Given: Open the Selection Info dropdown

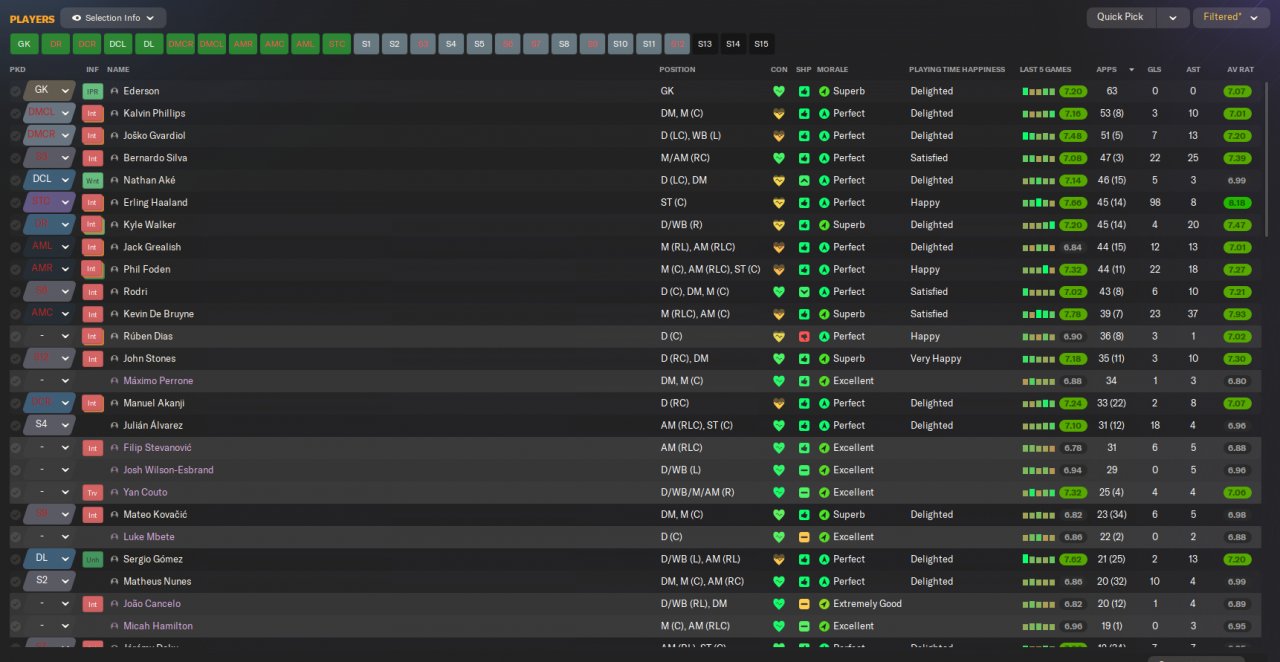Looking at the screenshot, I should [x=113, y=18].
